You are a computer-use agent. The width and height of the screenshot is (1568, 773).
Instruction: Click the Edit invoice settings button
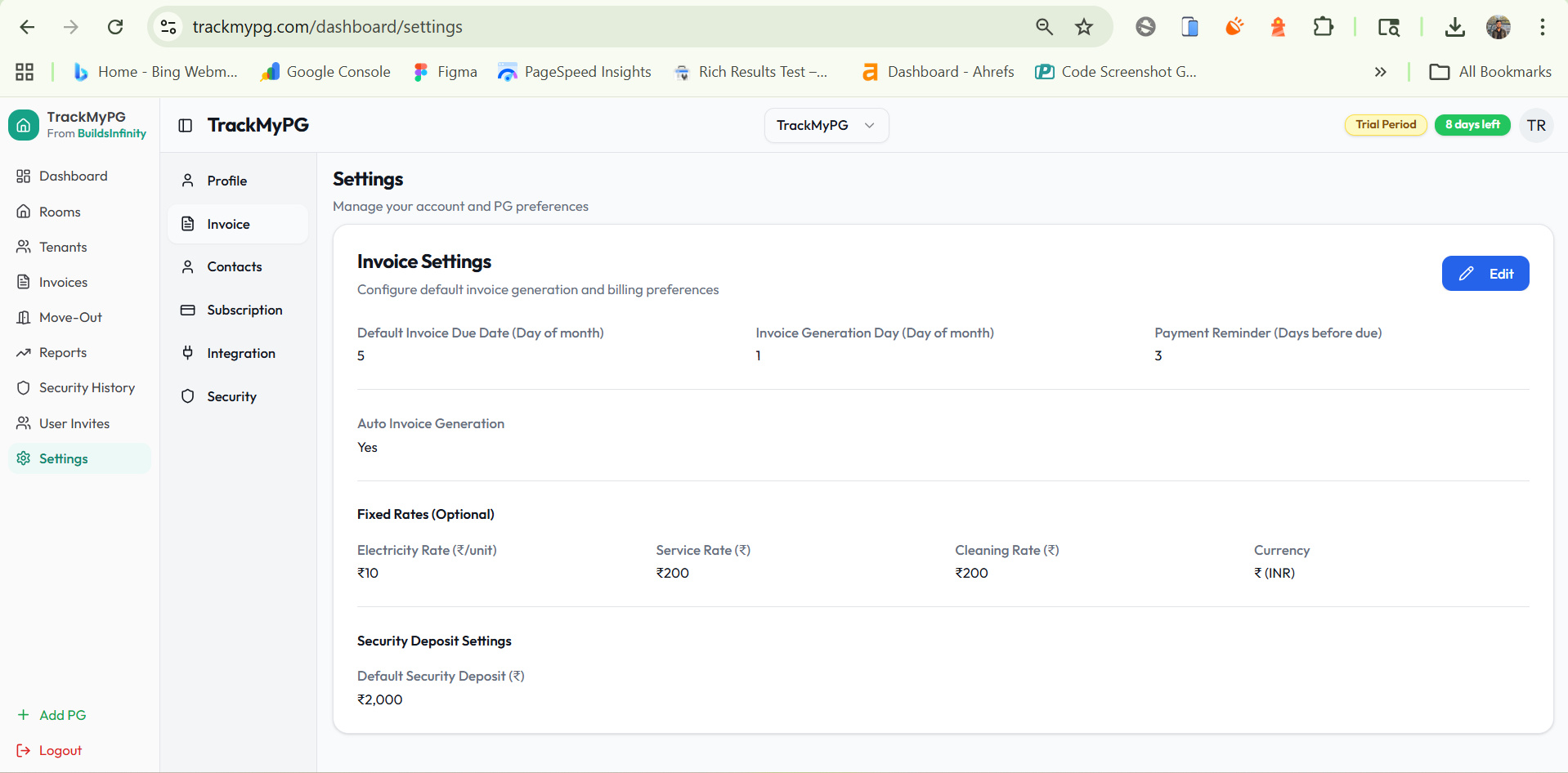tap(1485, 274)
